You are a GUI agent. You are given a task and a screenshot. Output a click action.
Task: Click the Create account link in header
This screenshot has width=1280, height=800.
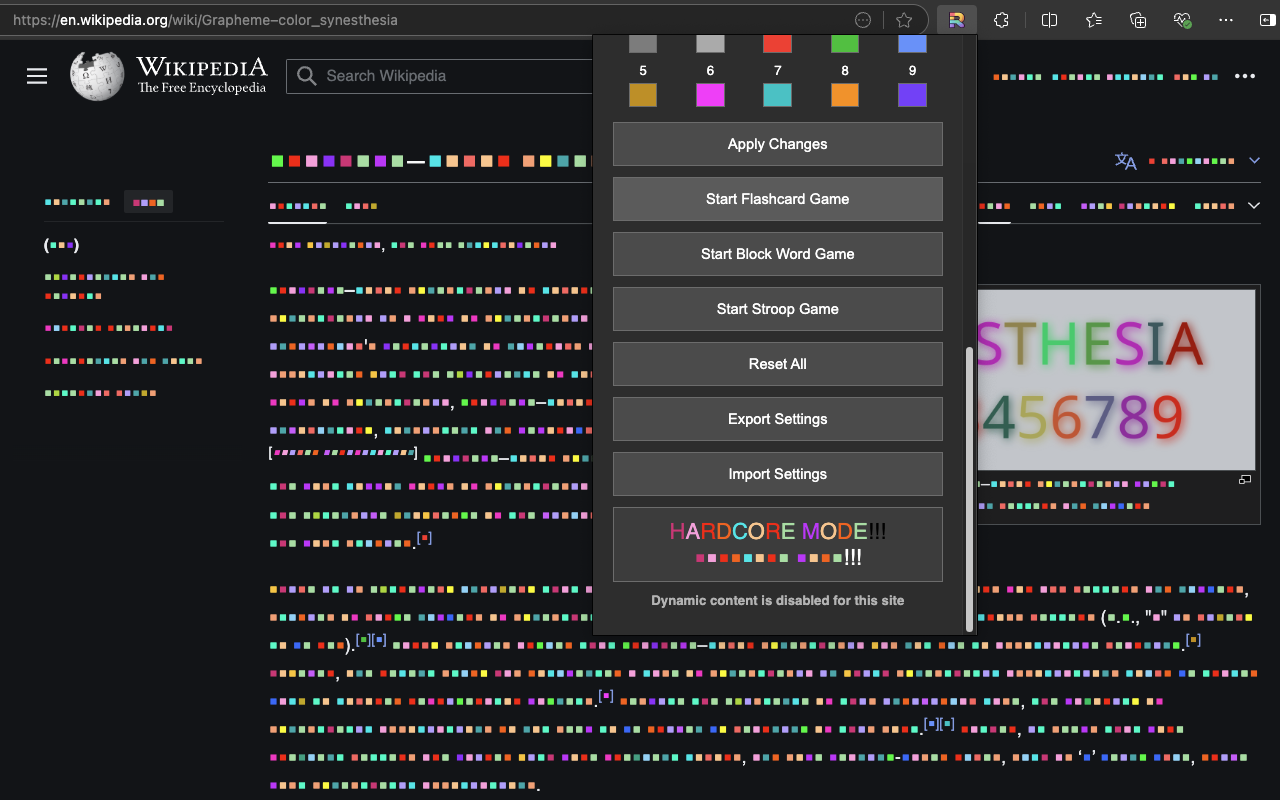[1108, 76]
